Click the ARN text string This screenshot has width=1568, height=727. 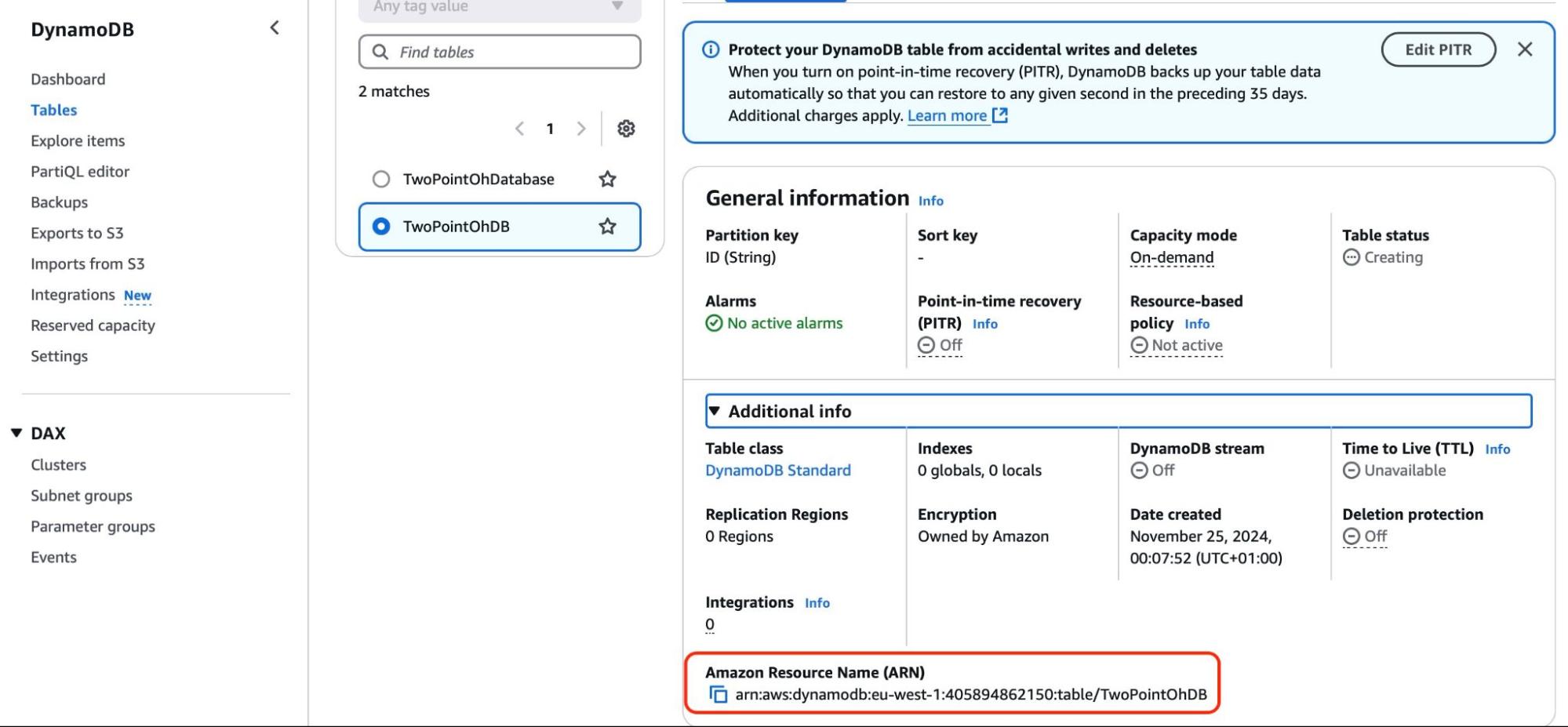[x=971, y=694]
